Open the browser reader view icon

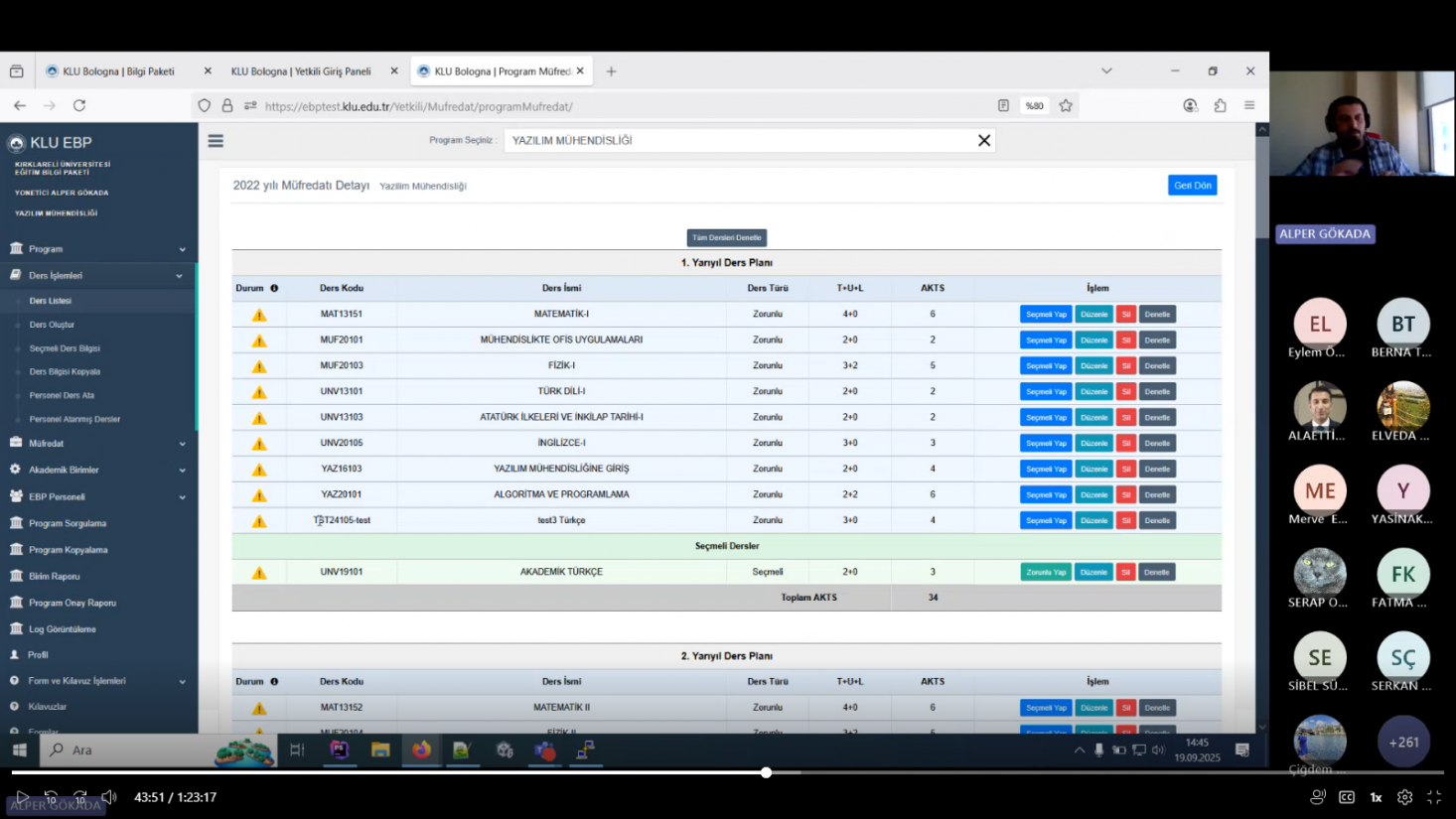1003,106
